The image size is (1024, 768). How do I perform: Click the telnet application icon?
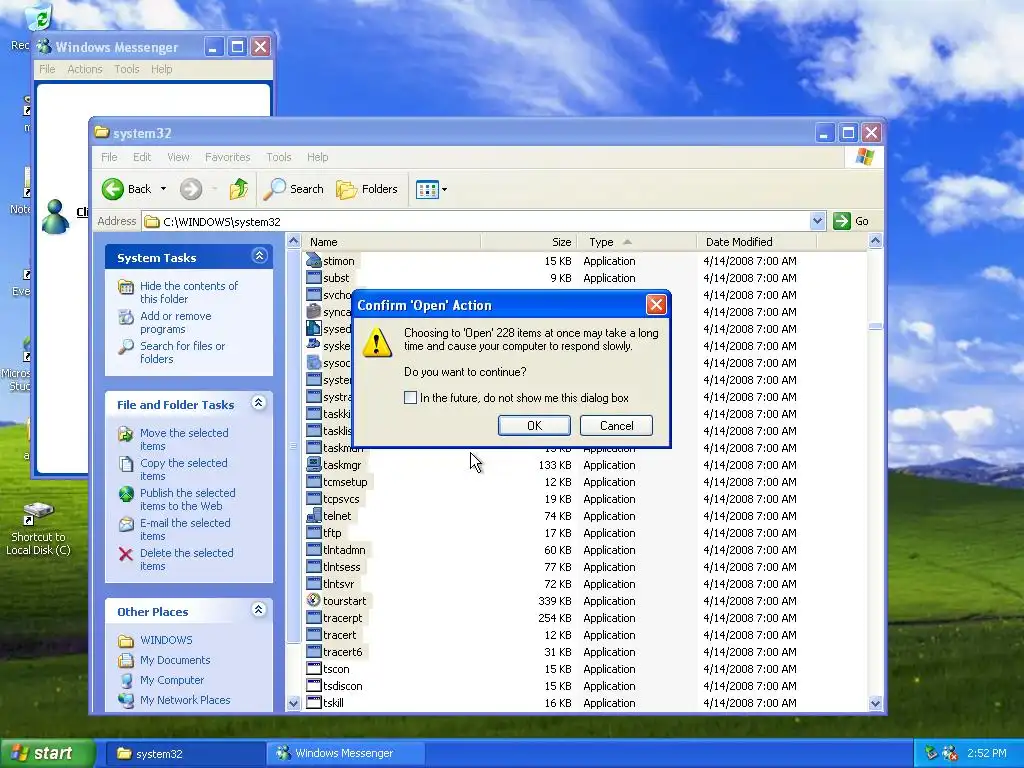click(313, 515)
